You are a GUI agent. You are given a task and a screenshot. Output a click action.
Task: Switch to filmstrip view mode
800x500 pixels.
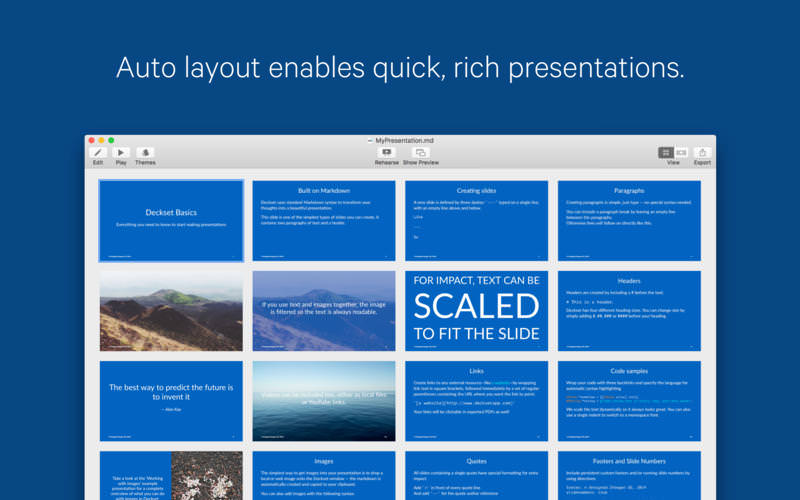pyautogui.click(x=681, y=152)
